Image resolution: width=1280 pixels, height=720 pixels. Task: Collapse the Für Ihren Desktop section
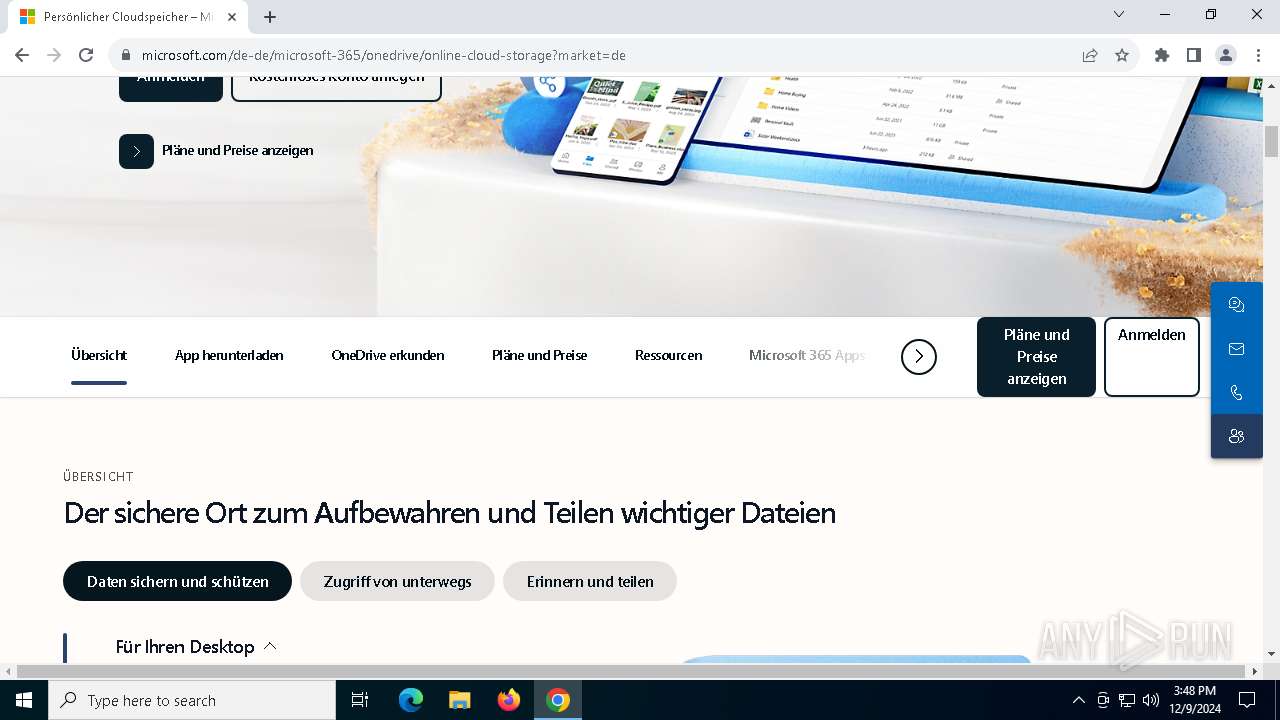coord(196,647)
